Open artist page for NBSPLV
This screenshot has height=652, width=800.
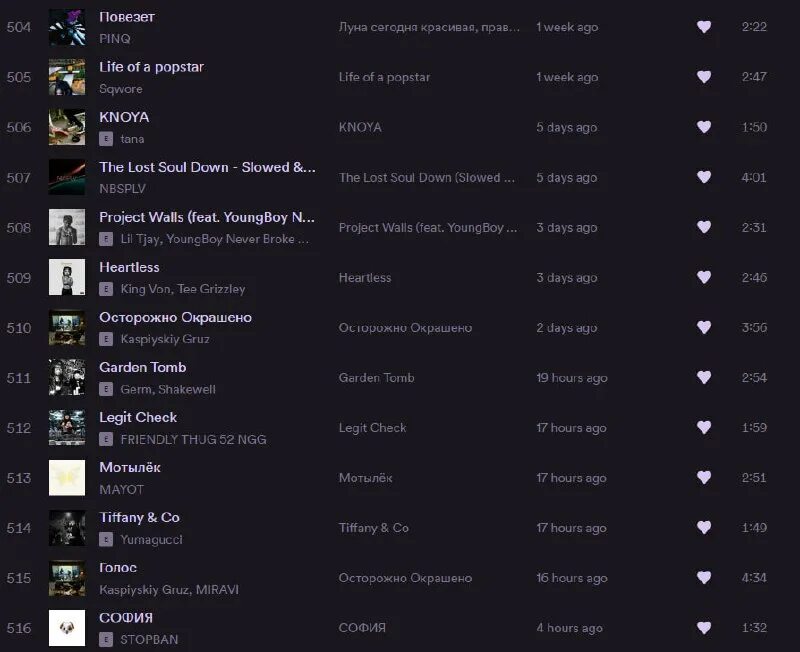(x=122, y=189)
